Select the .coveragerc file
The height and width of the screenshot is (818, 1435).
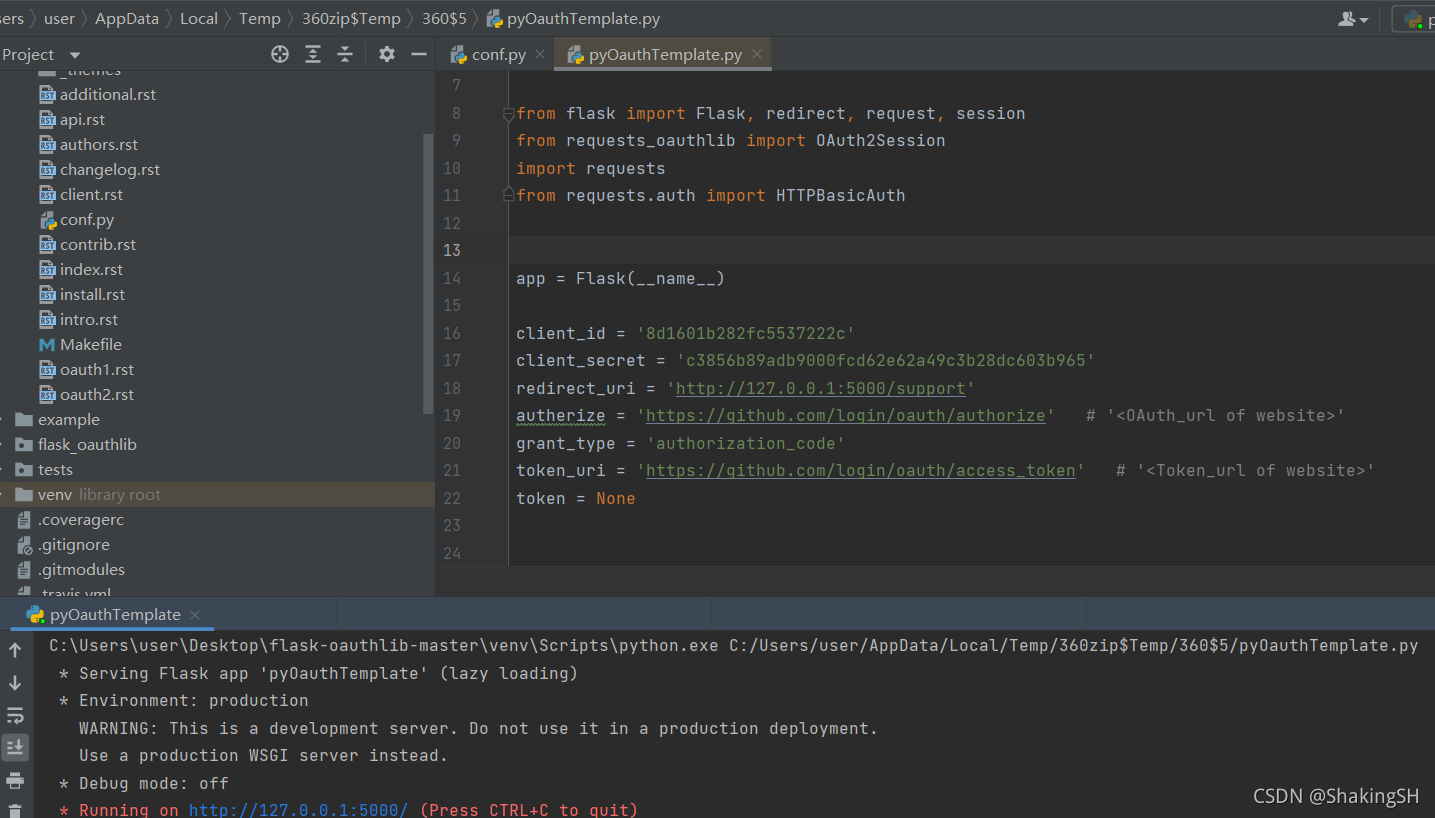coord(81,519)
